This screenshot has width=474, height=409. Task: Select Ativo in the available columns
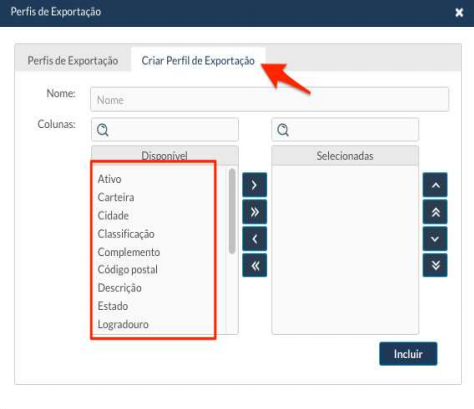(x=109, y=179)
